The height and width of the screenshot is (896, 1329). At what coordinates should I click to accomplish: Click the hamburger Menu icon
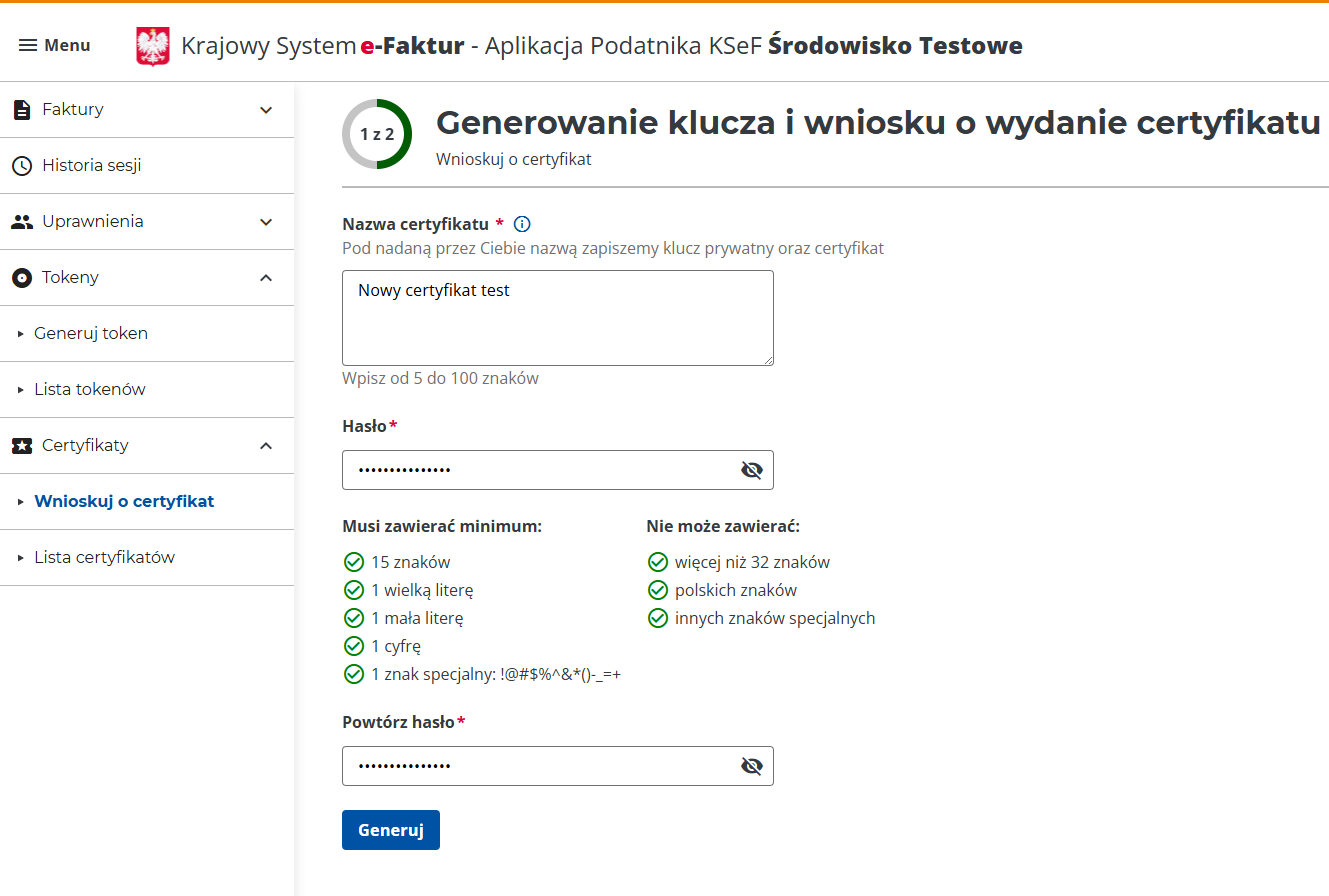28,45
